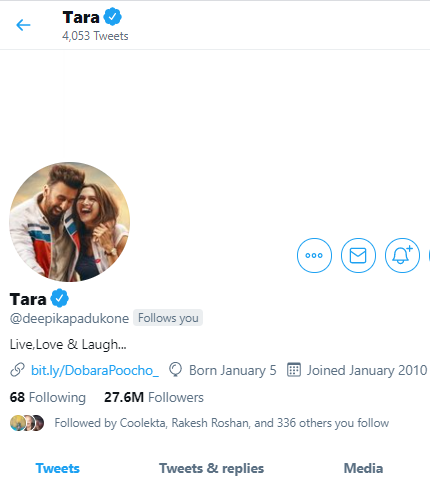Open the circular profile picture
The height and width of the screenshot is (488, 430).
coord(70,222)
